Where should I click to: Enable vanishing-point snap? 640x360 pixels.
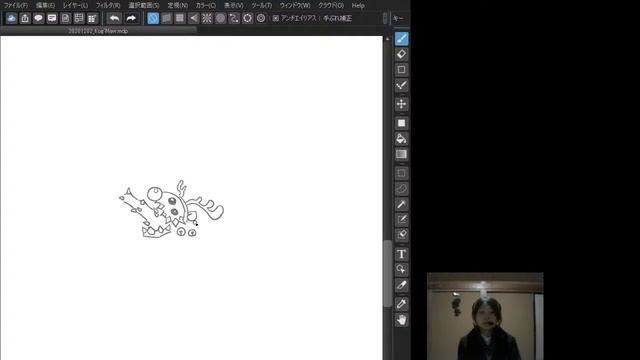pos(193,18)
